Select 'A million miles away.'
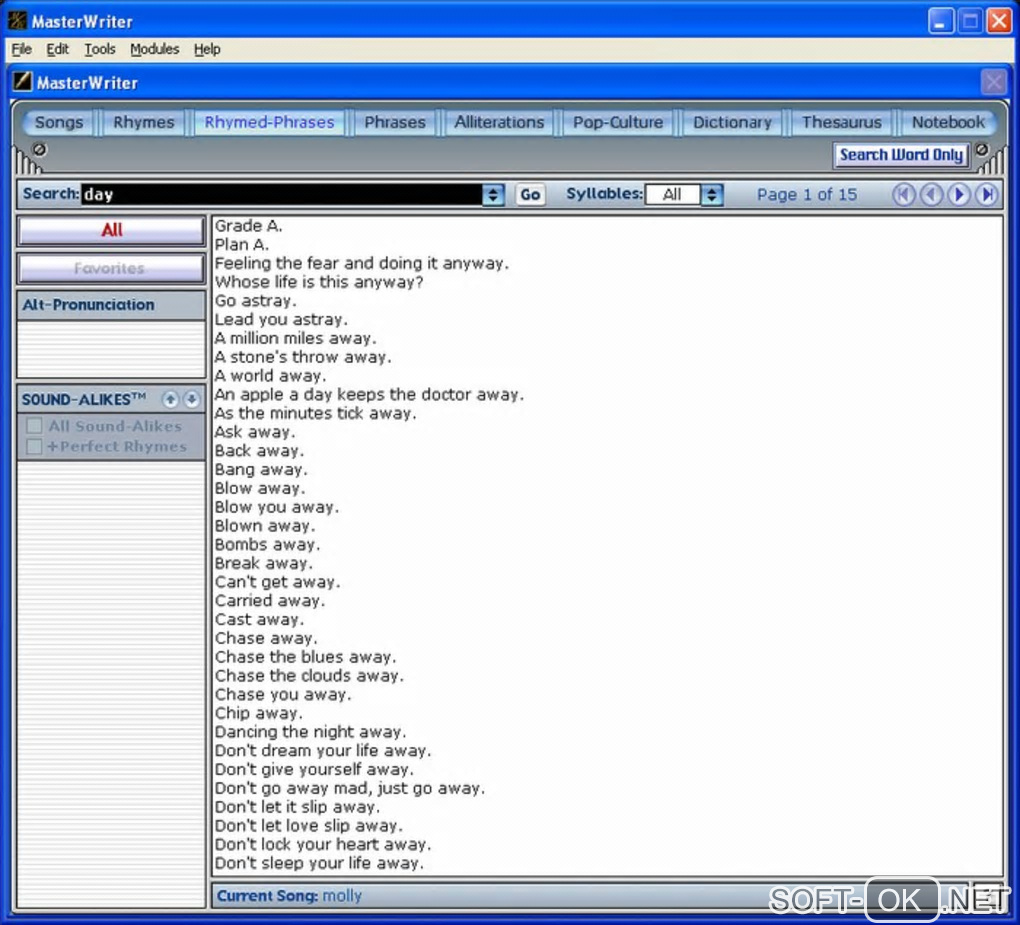 click(x=295, y=338)
